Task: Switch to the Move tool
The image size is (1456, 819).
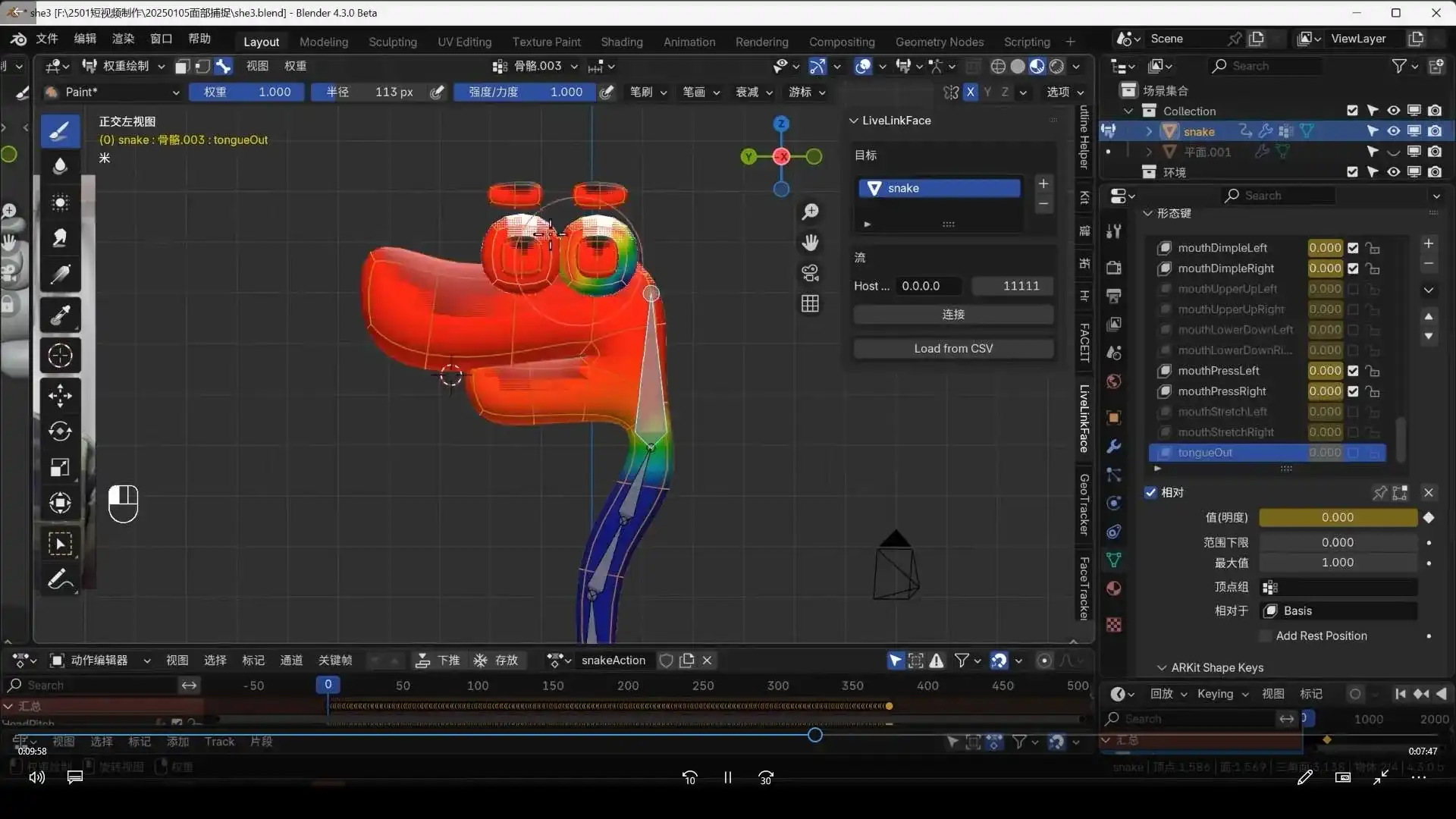Action: [x=59, y=395]
